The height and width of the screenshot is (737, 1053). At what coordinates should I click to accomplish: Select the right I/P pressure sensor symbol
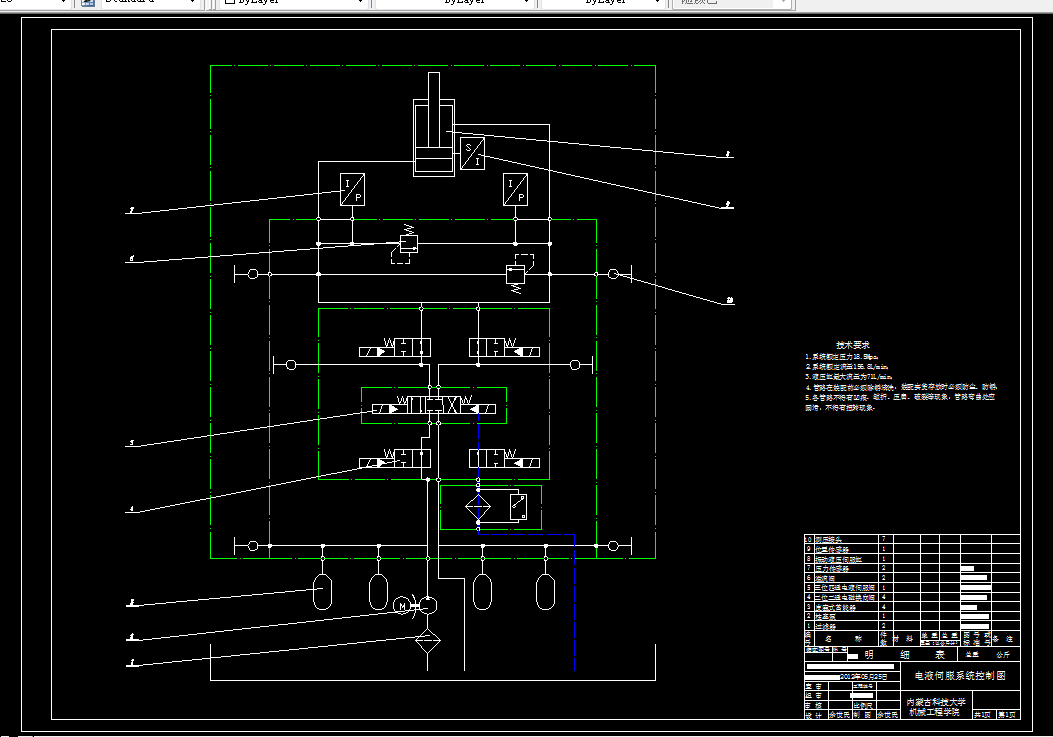[x=515, y=189]
